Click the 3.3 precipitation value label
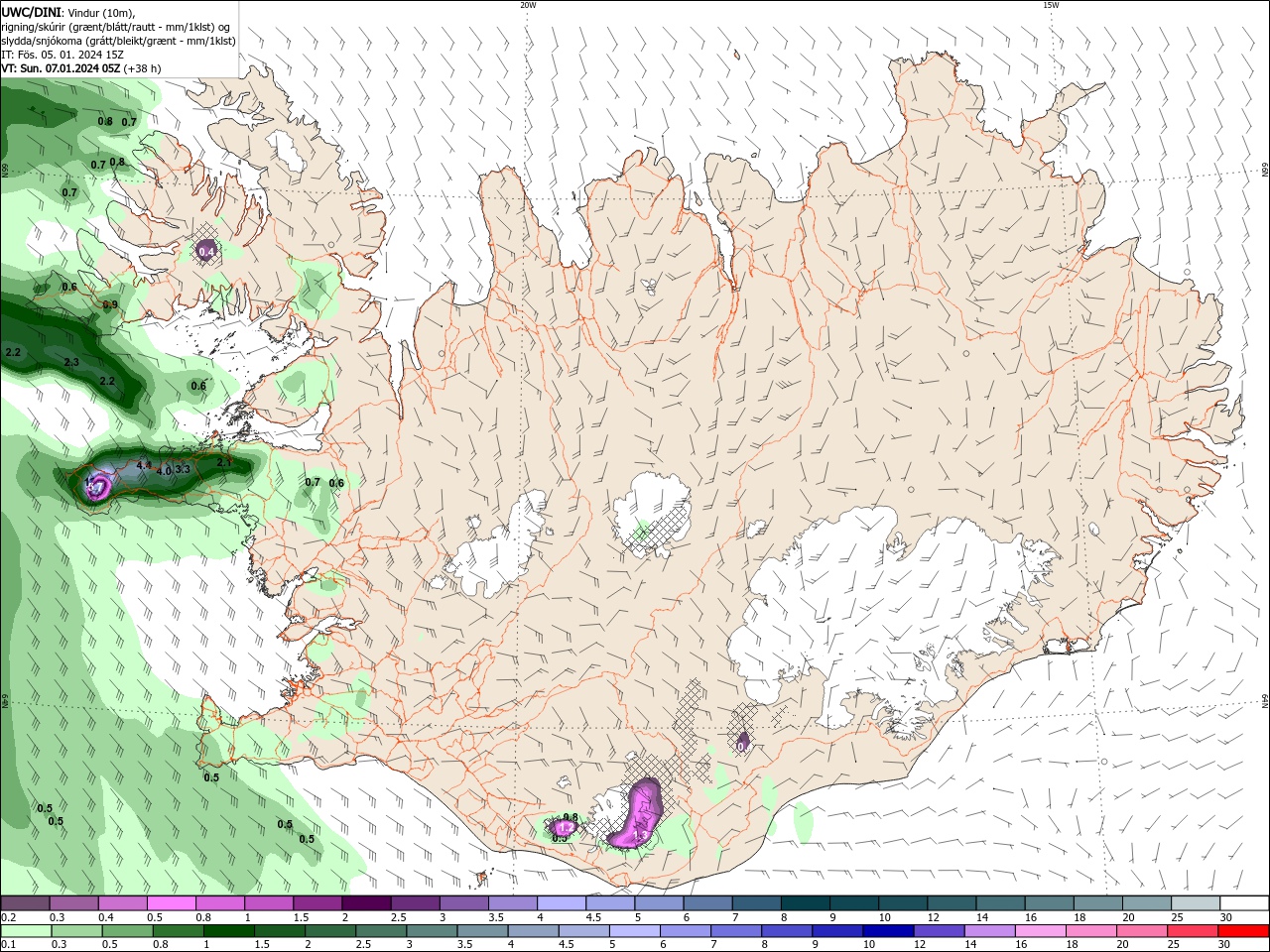 click(183, 469)
